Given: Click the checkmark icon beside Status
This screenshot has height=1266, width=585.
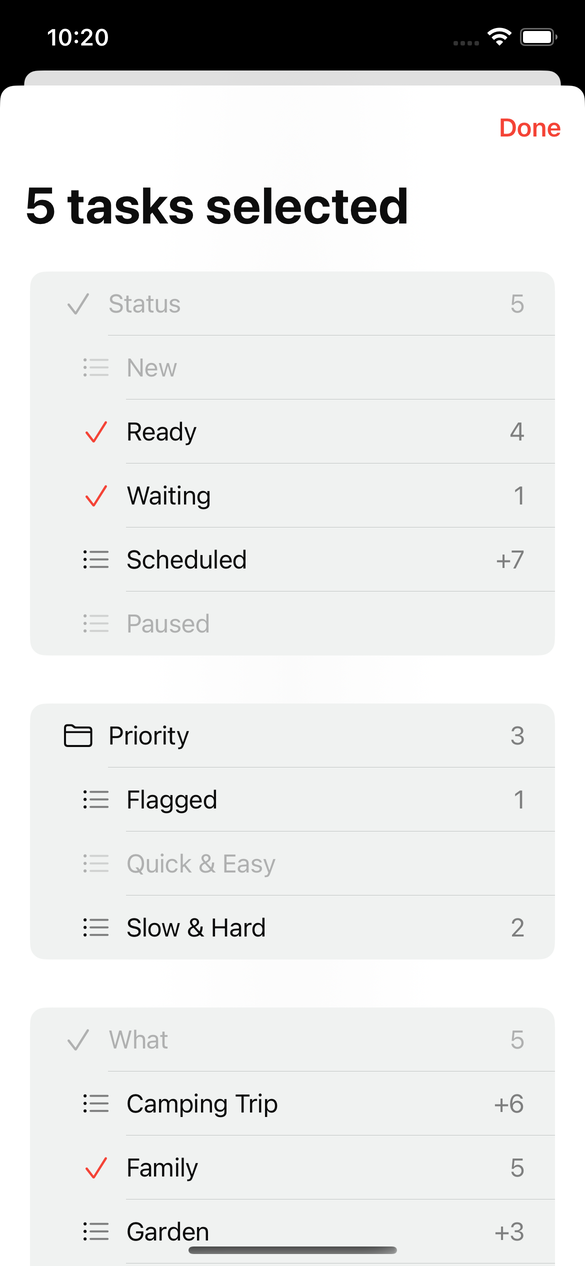Looking at the screenshot, I should (77, 304).
